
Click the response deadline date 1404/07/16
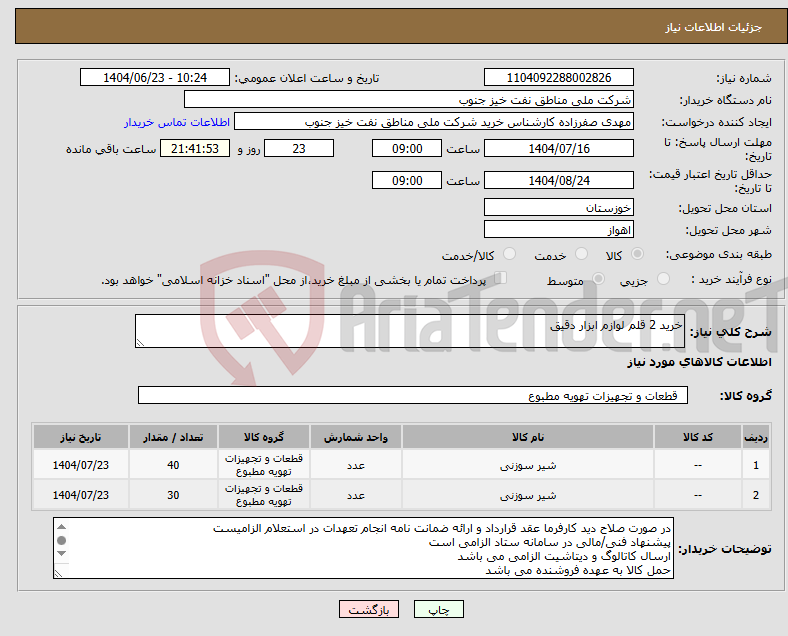559,149
